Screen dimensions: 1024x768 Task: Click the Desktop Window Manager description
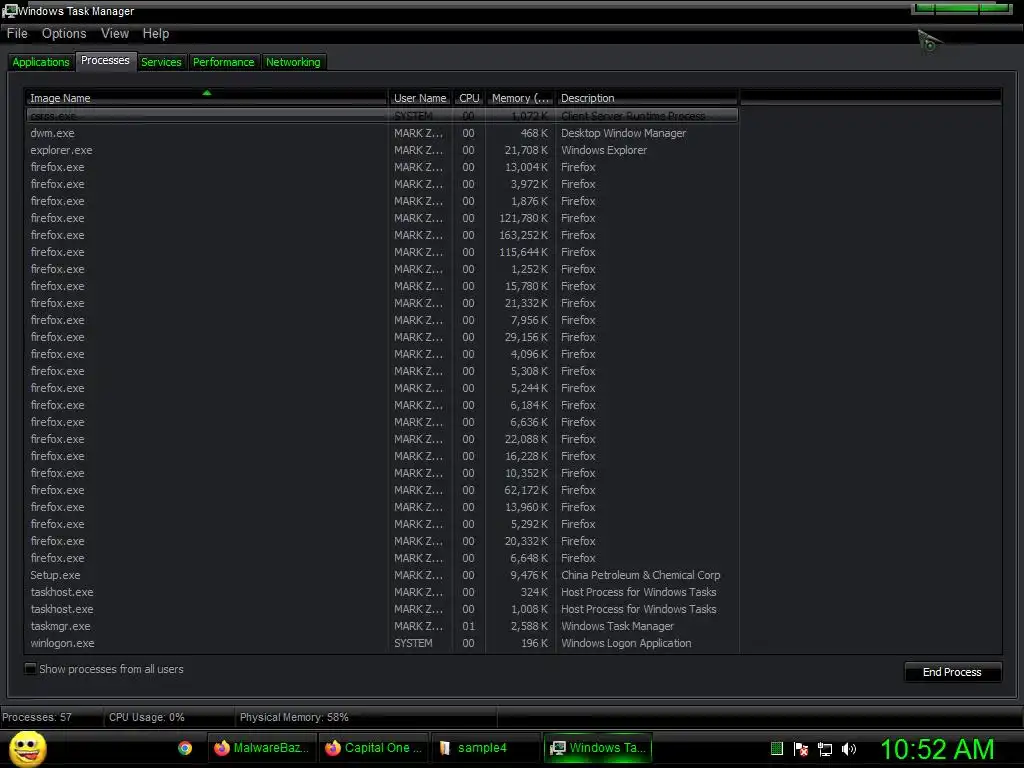[x=624, y=133]
